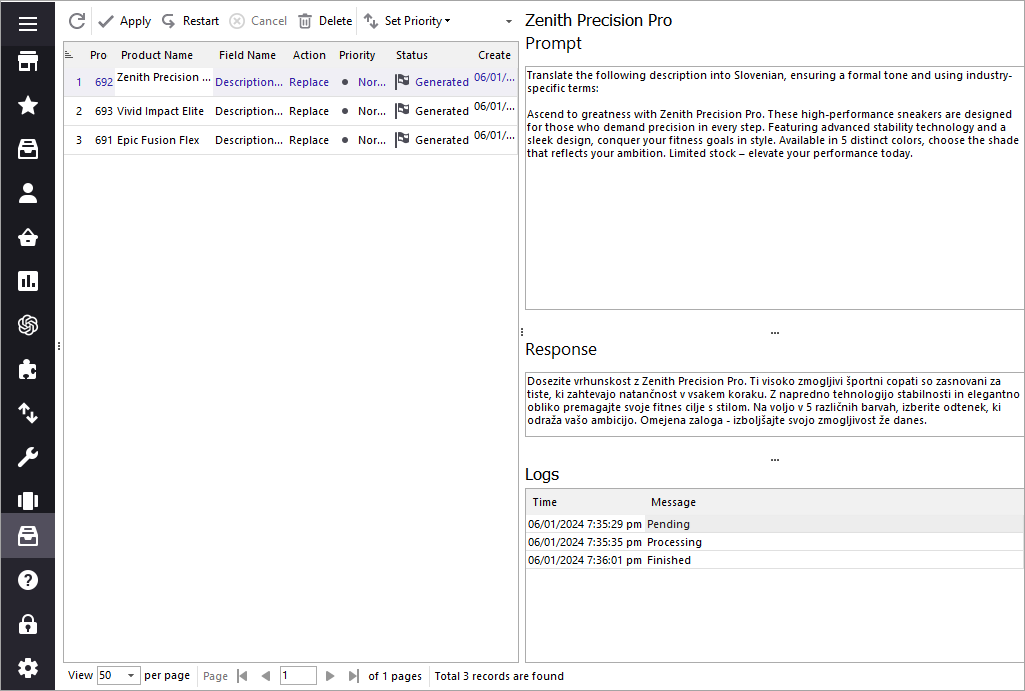The image size is (1025, 691).
Task: Sort by Create column
Action: pyautogui.click(x=494, y=55)
